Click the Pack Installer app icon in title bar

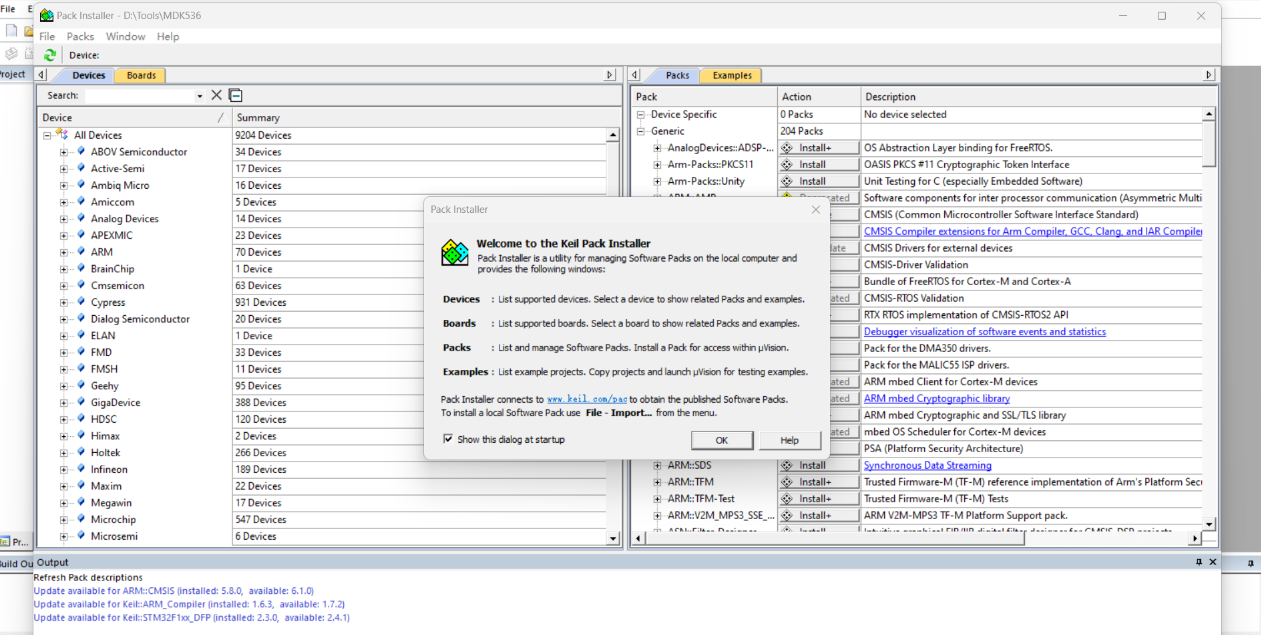point(46,15)
